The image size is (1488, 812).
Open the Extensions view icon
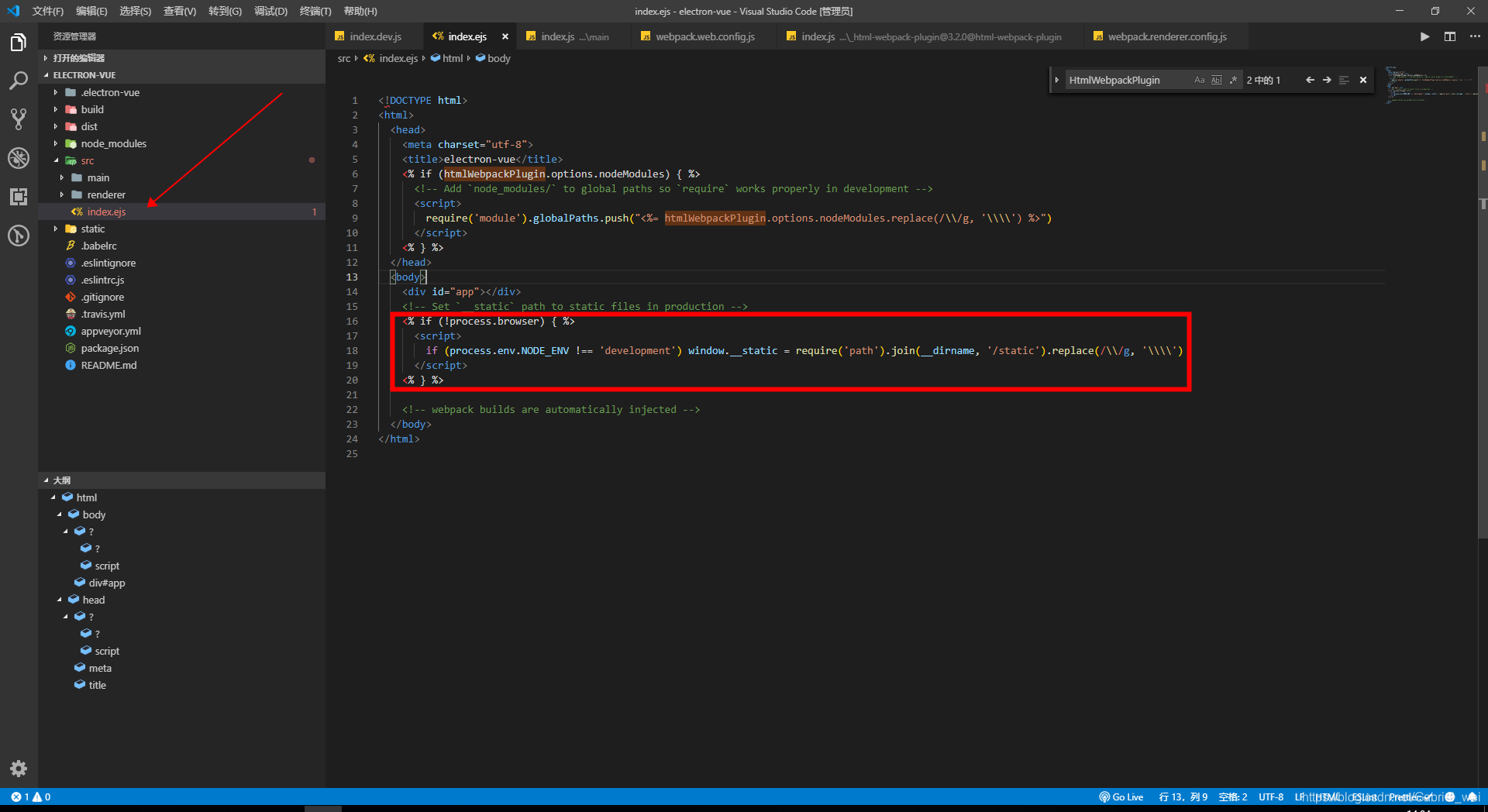pyautogui.click(x=19, y=197)
